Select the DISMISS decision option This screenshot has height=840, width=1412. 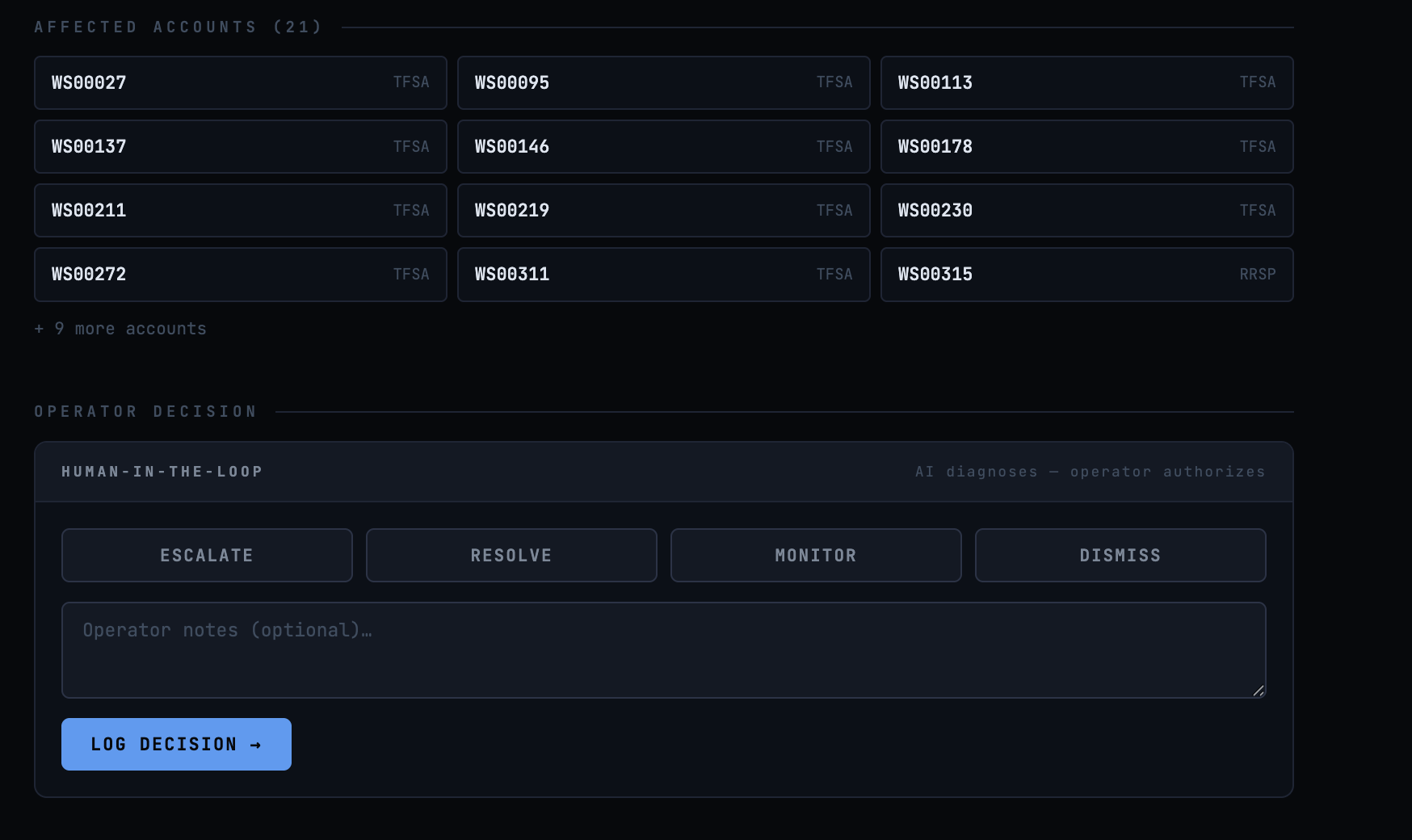click(x=1120, y=555)
